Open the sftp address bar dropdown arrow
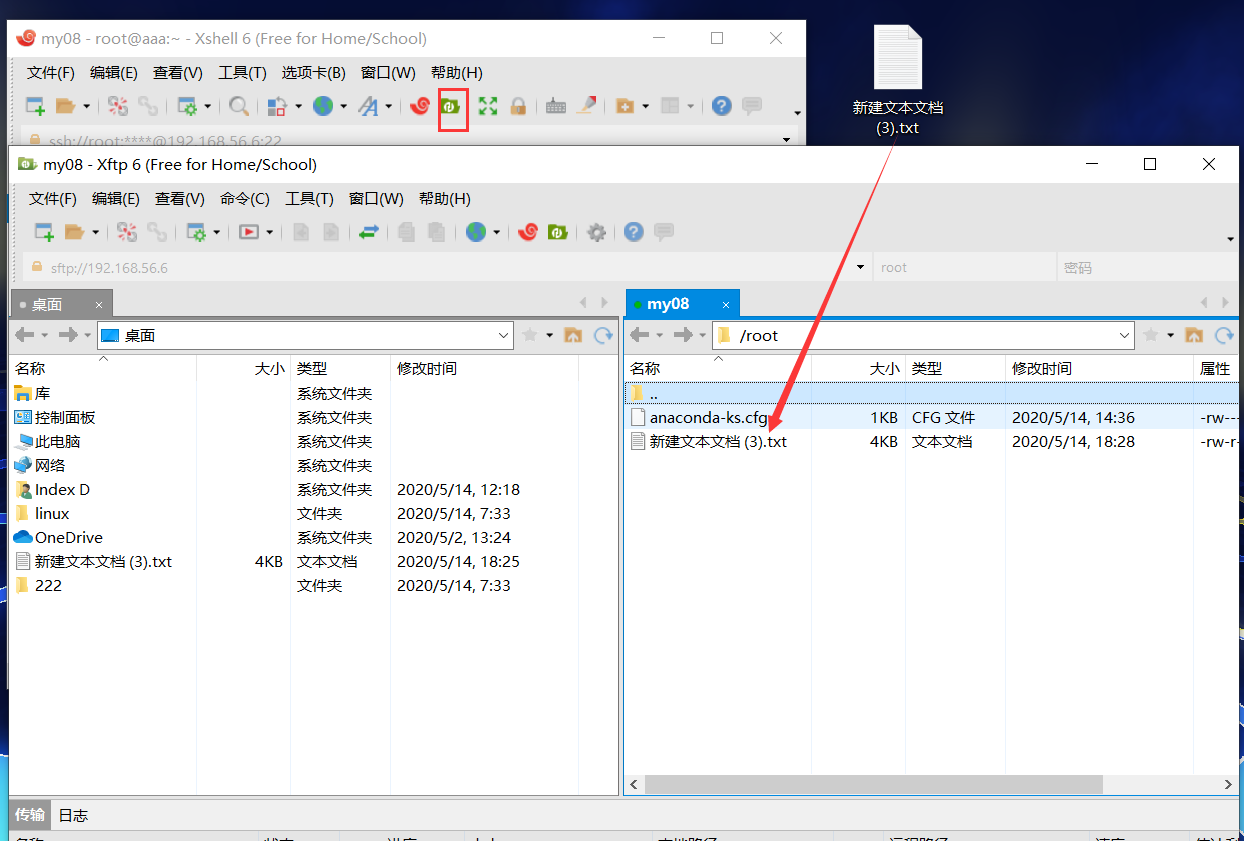The image size is (1244, 841). pos(862,268)
